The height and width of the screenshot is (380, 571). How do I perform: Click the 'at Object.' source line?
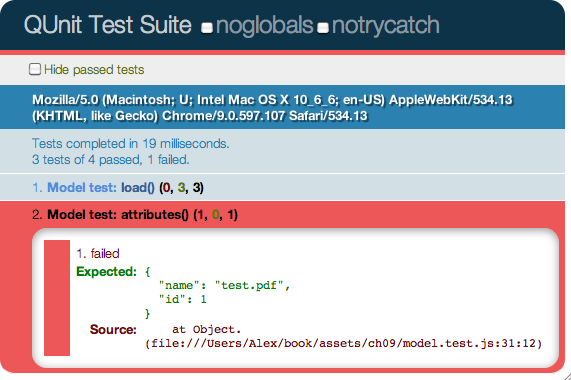coord(206,329)
